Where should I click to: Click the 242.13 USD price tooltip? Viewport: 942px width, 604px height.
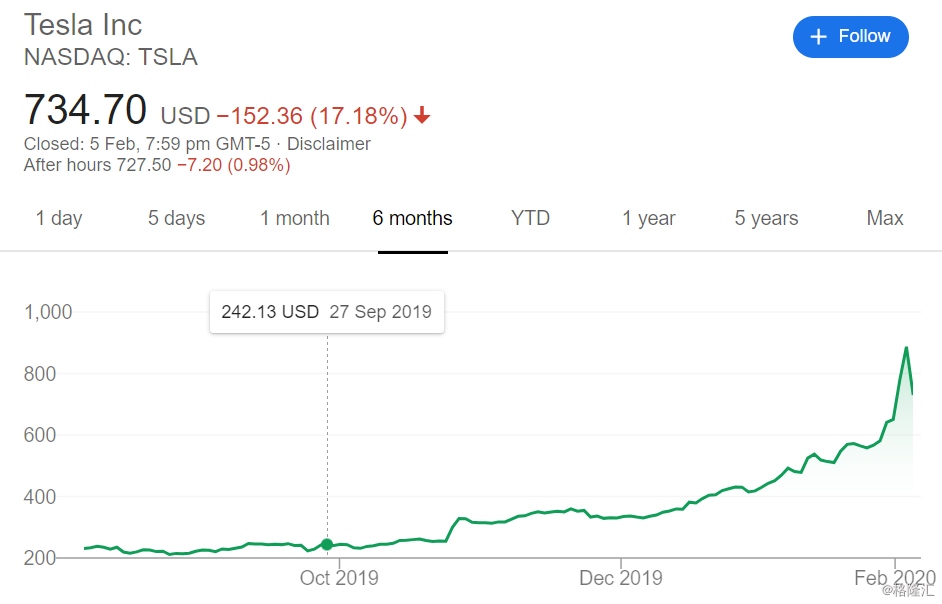327,312
